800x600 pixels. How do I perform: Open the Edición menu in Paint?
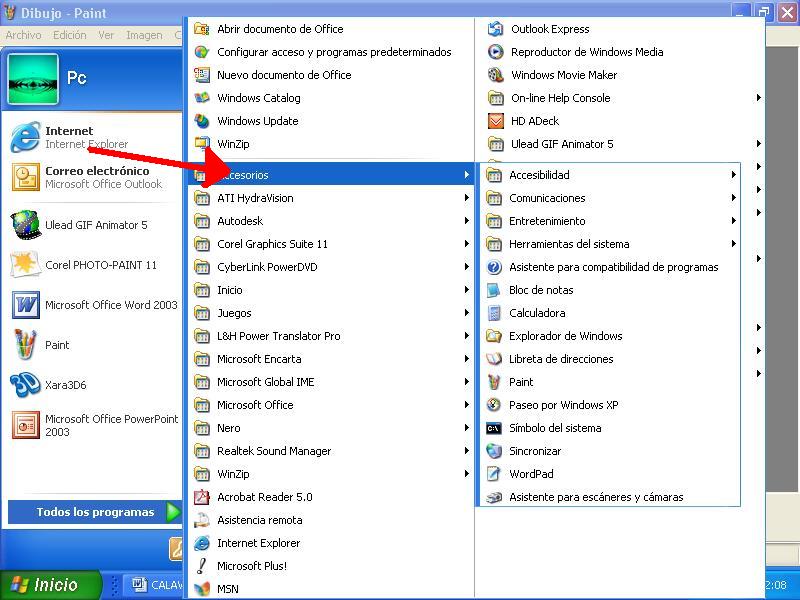[70, 35]
